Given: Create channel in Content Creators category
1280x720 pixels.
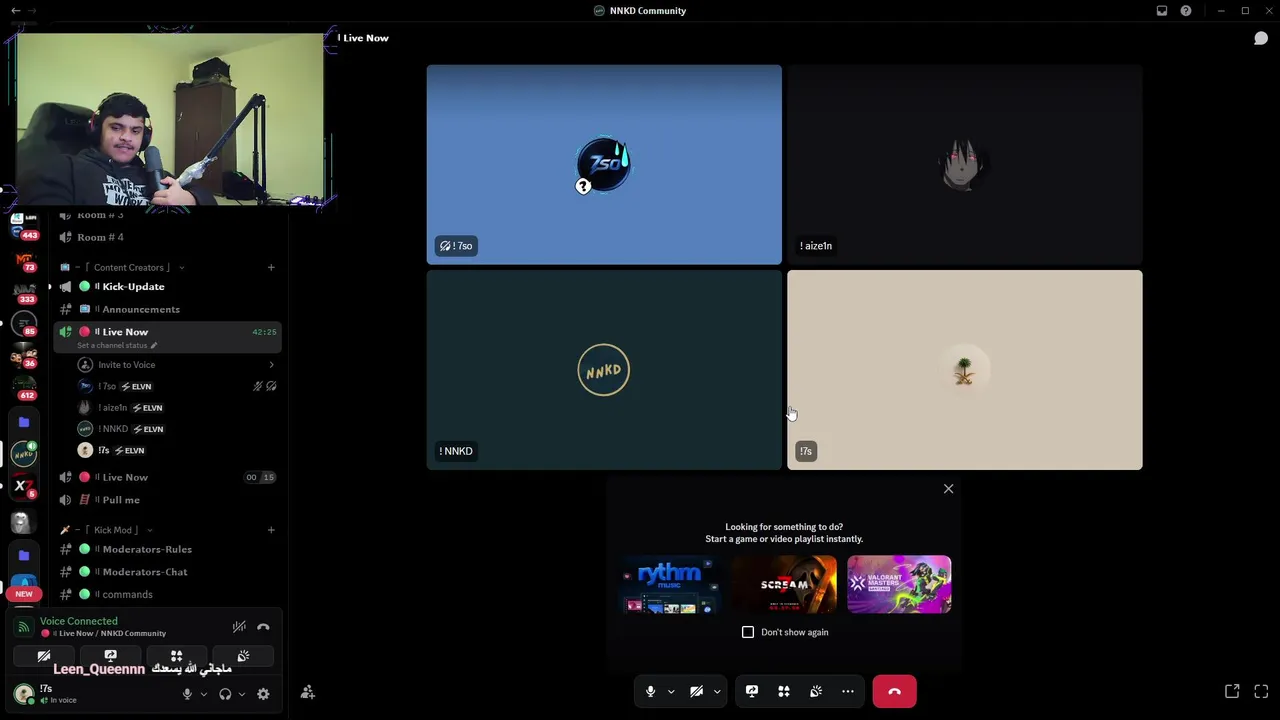Looking at the screenshot, I should [271, 267].
